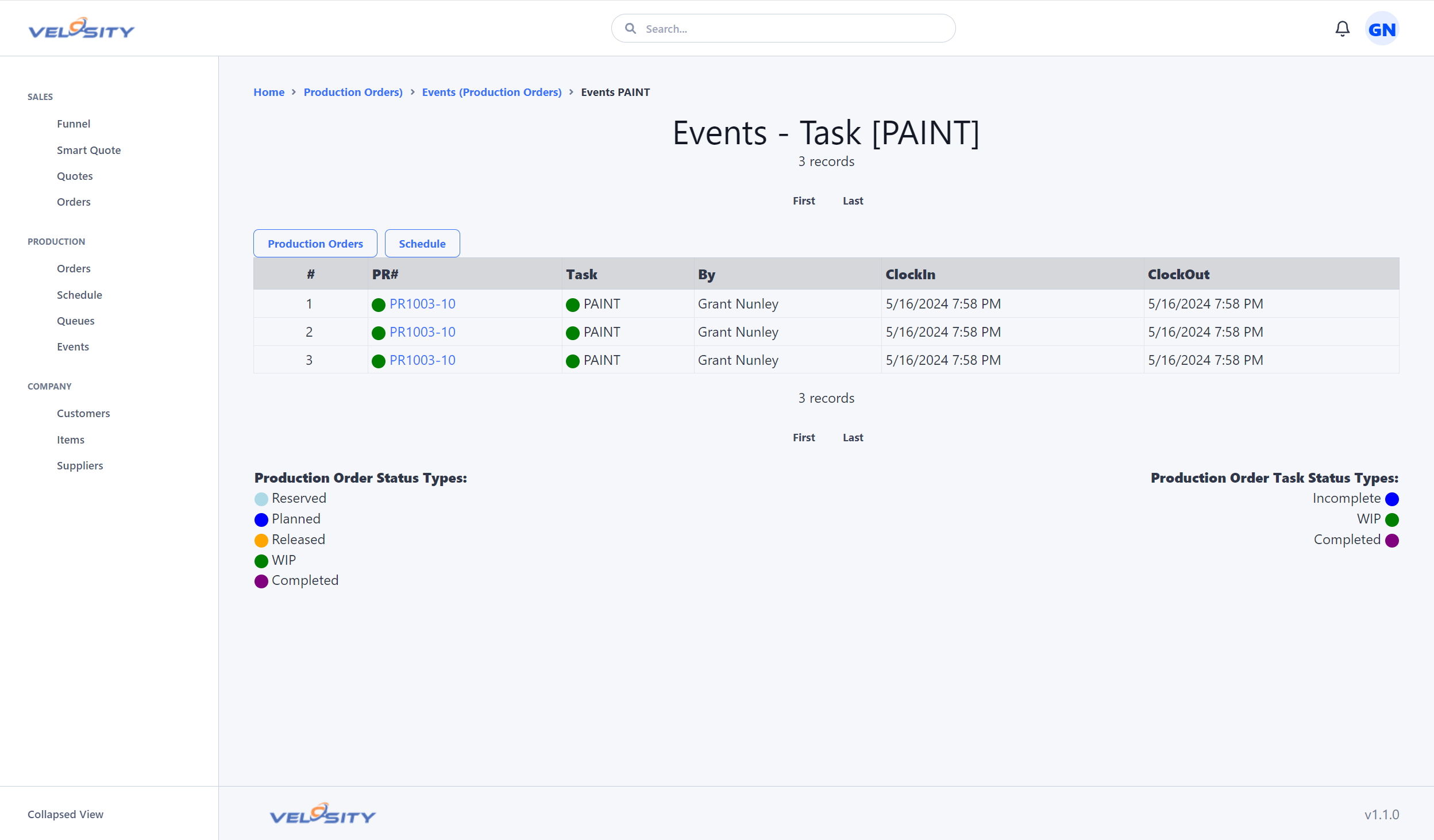Open Orders under Production section

click(x=74, y=268)
